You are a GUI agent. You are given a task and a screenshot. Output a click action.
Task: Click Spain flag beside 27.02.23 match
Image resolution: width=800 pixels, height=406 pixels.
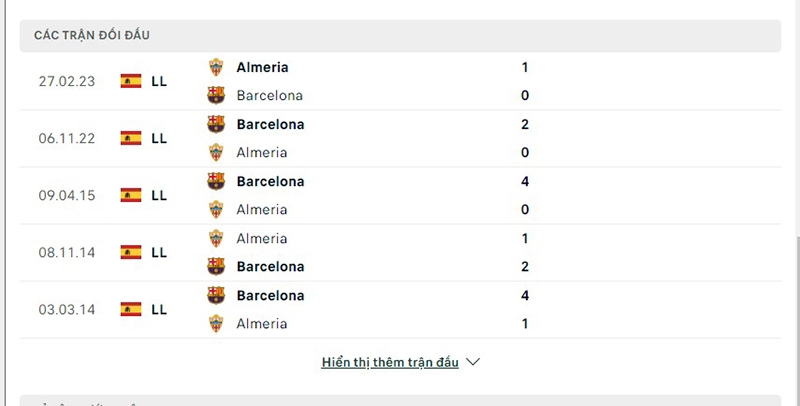131,81
